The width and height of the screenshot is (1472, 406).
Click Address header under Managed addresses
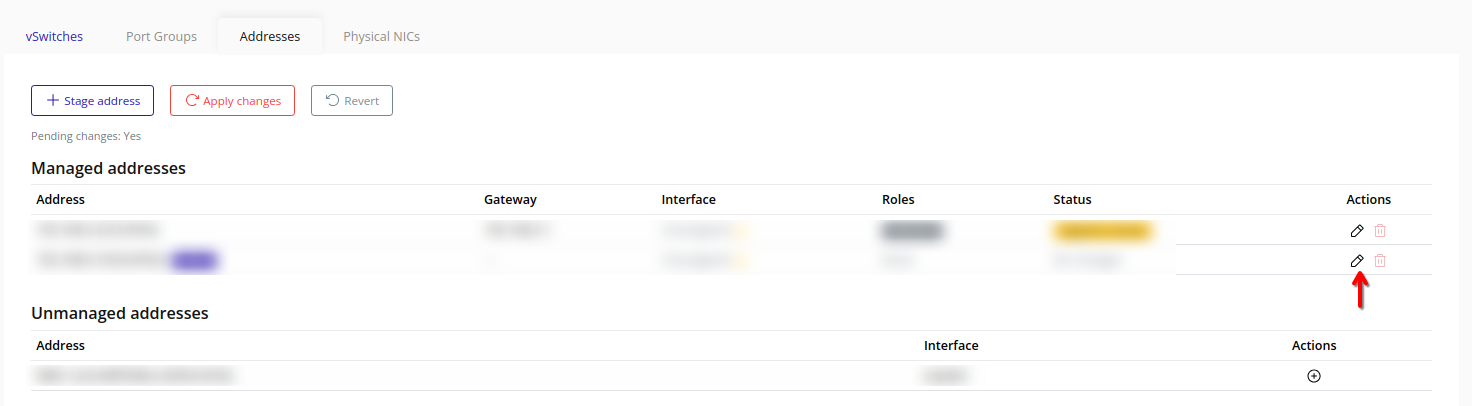60,200
